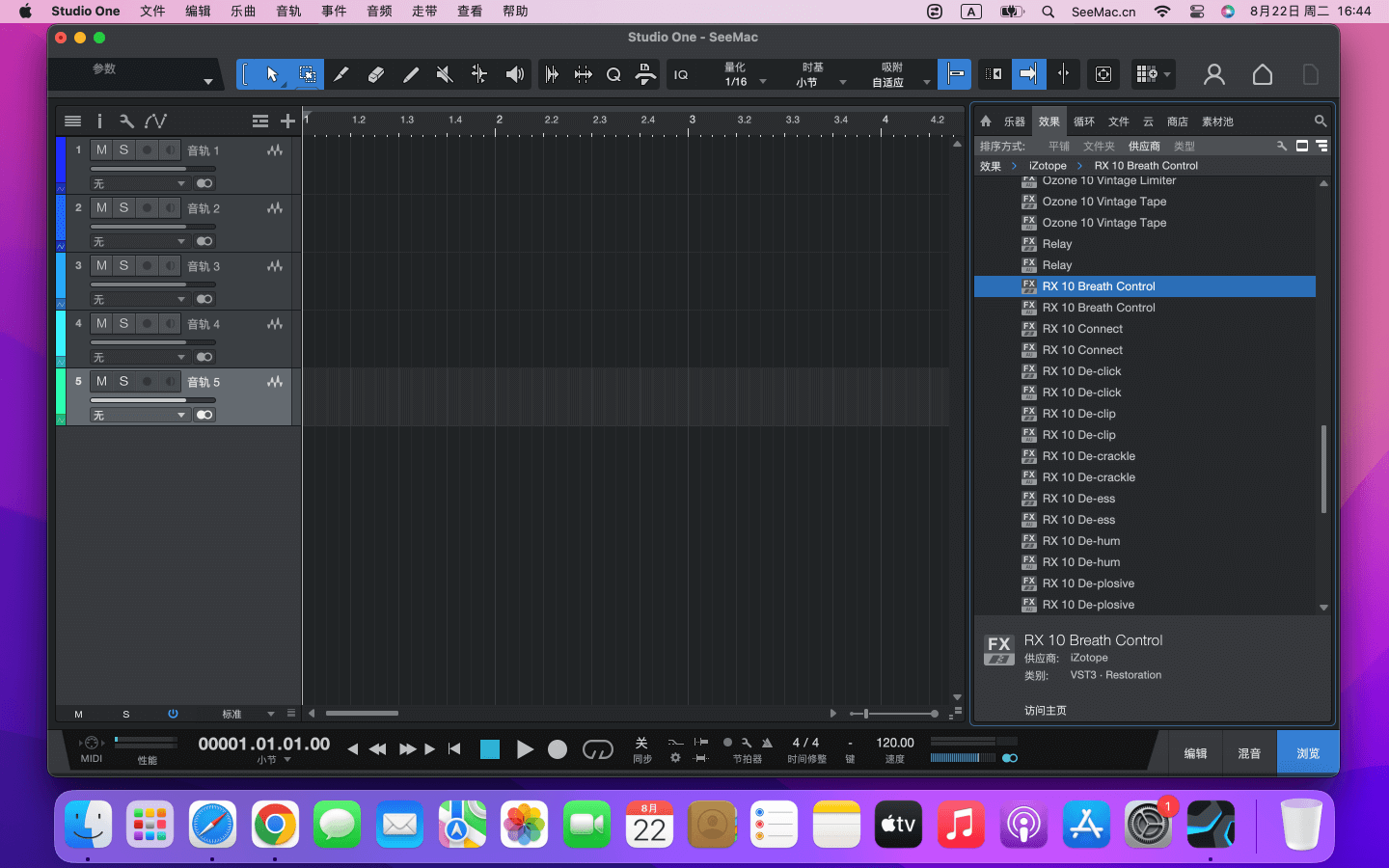Open input dropdown 无 on 音轨 2

coord(140,241)
